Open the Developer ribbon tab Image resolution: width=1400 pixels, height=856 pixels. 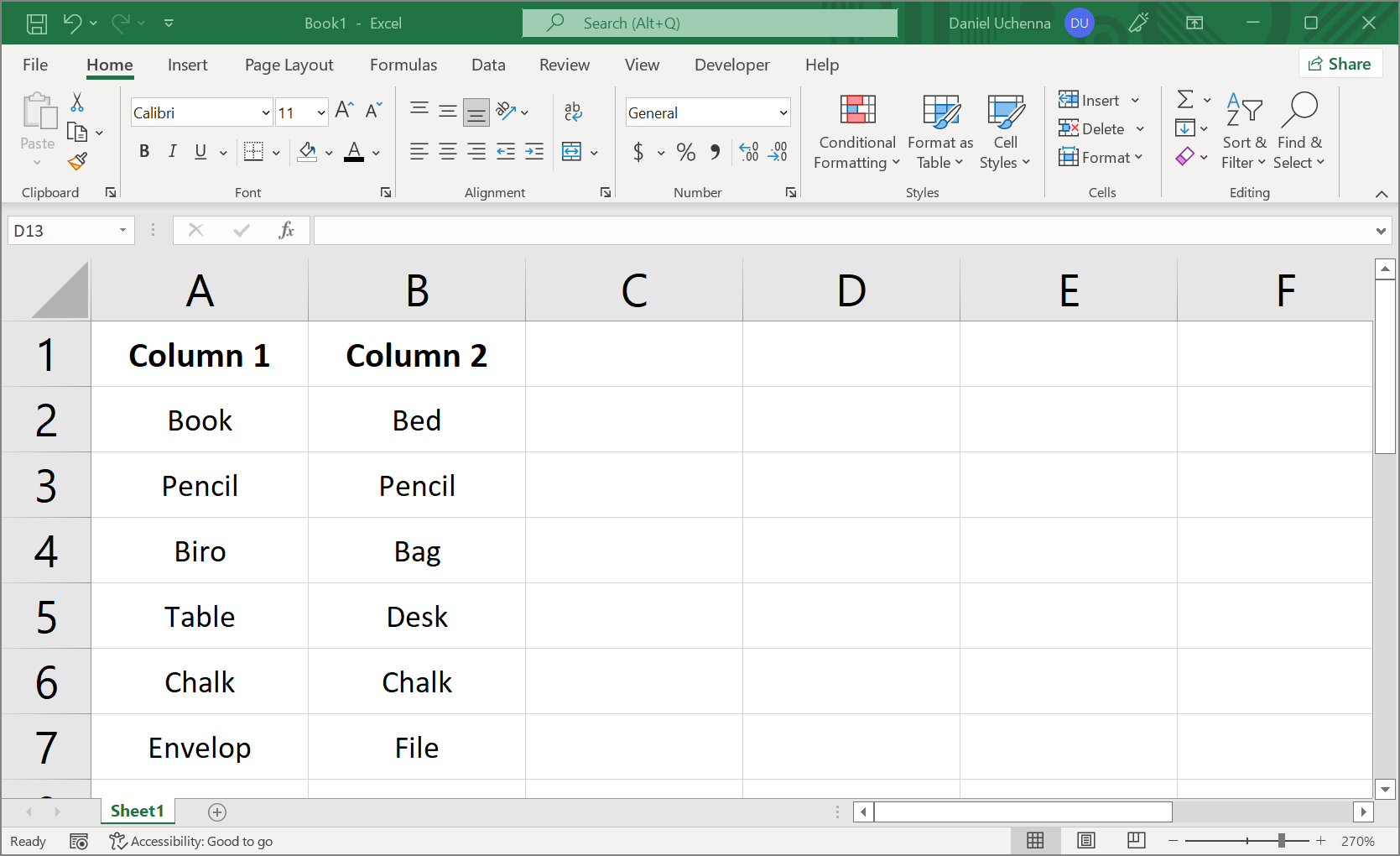731,65
